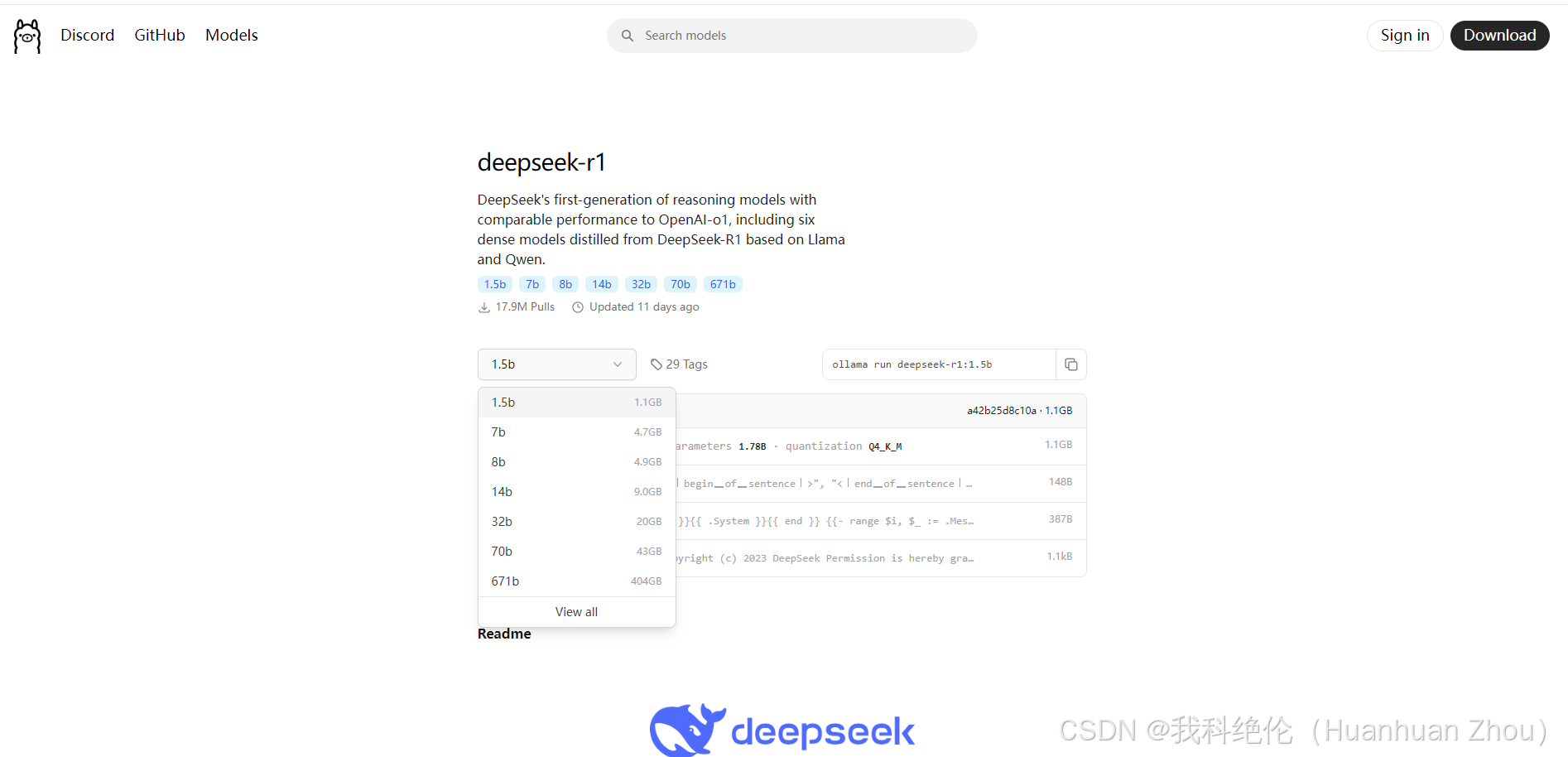Click the clock icon by Updated

coord(578,307)
